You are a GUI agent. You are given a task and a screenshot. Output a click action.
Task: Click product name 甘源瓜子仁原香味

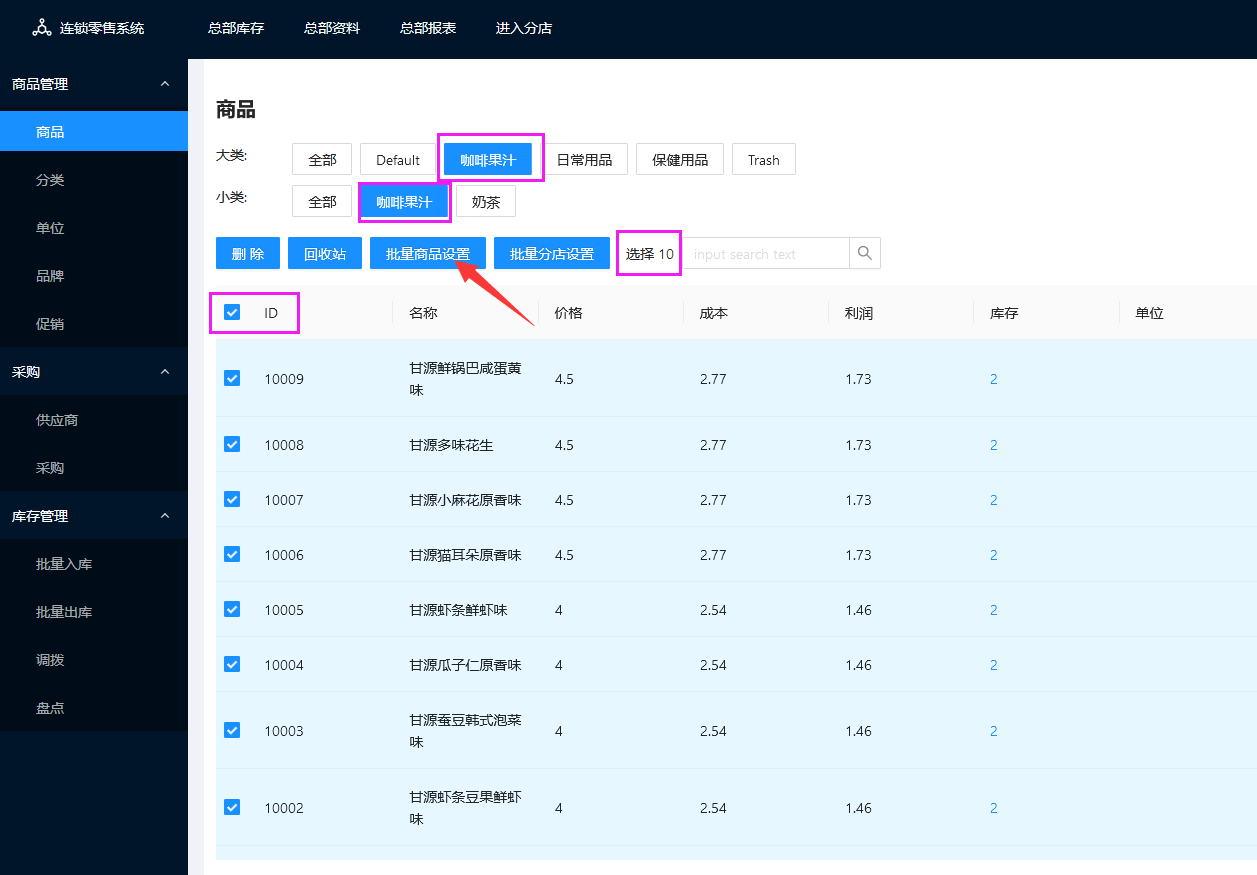point(465,664)
